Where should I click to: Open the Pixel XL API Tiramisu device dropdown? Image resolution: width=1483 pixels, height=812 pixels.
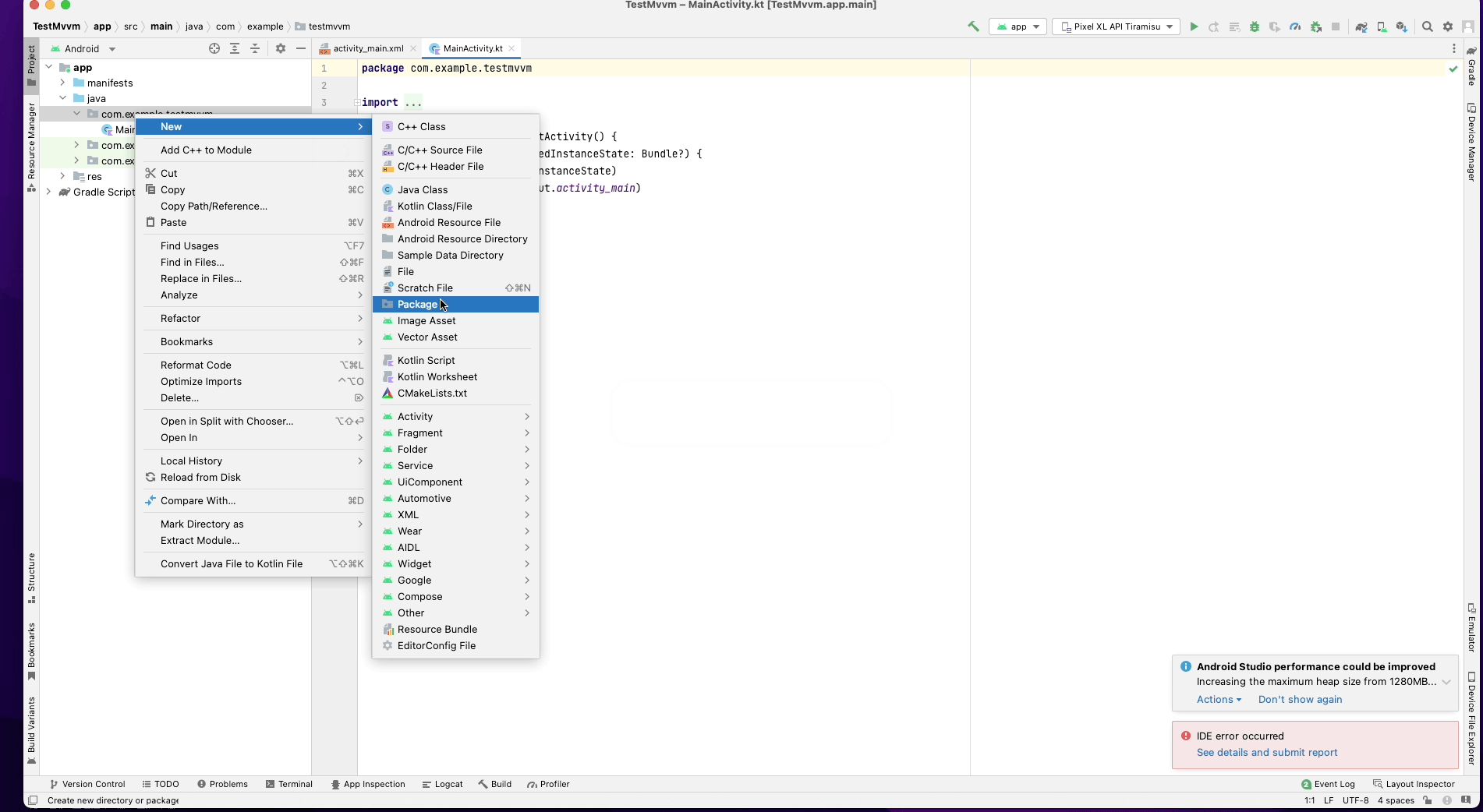[1116, 26]
